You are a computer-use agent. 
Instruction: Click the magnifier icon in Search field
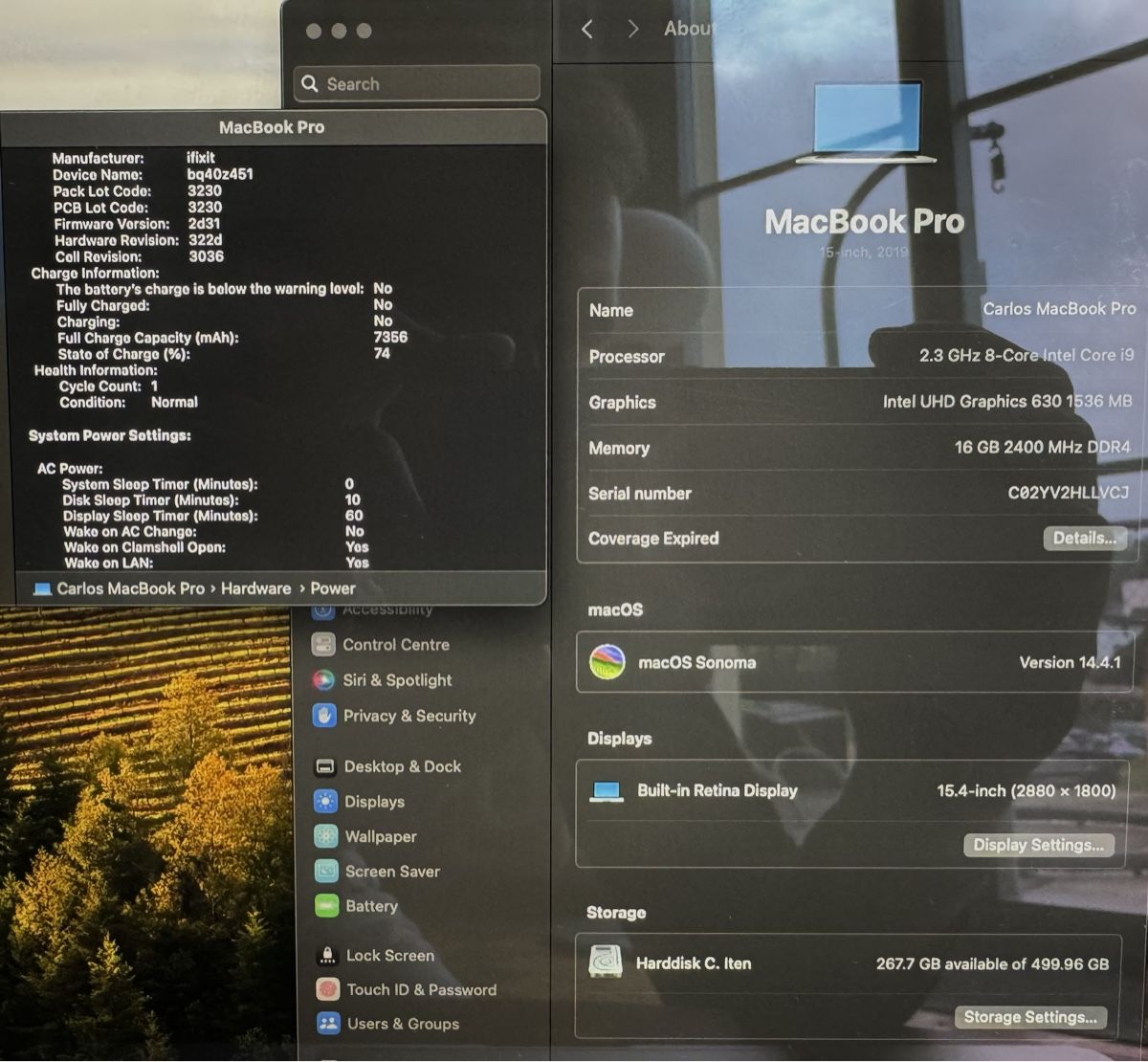point(310,83)
